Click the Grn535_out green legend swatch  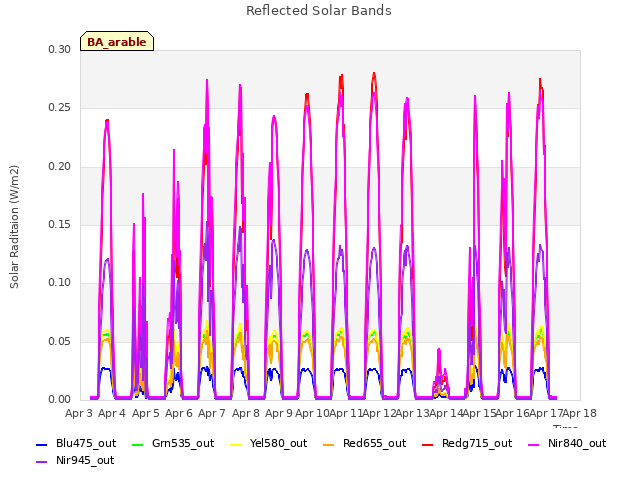(138, 444)
